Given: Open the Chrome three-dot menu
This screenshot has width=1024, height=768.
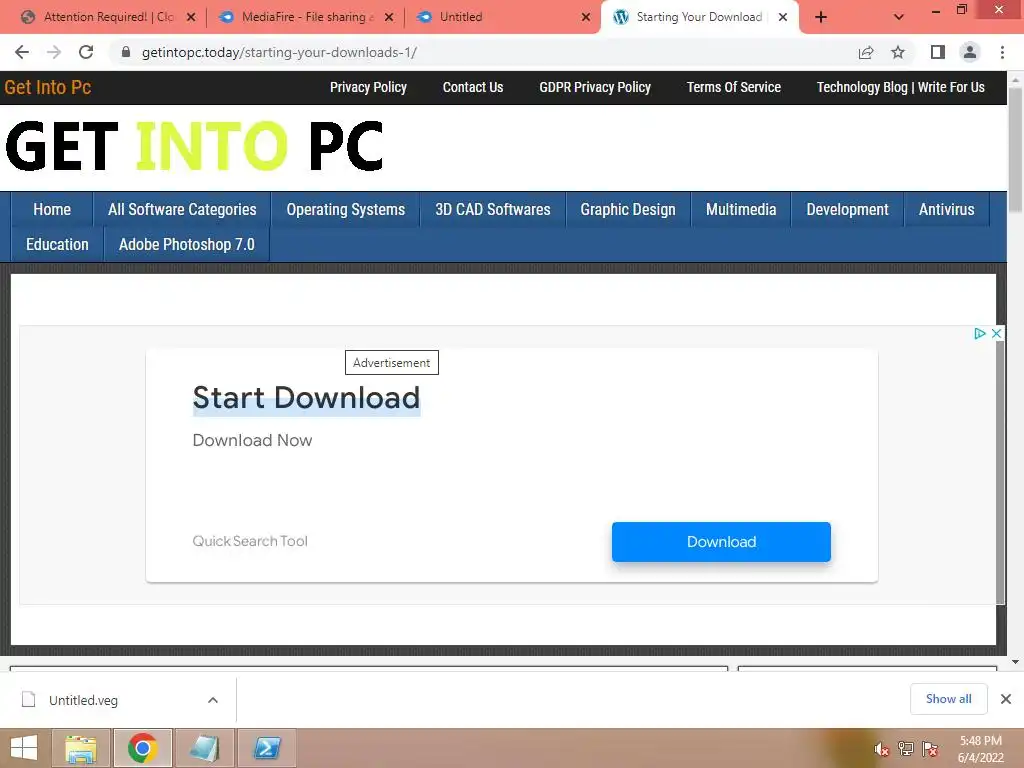Looking at the screenshot, I should [x=1002, y=52].
